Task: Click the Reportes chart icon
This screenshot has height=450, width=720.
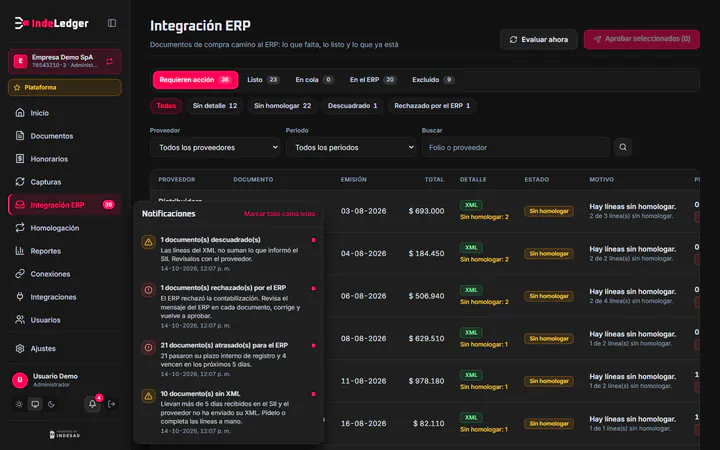Action: [20, 251]
